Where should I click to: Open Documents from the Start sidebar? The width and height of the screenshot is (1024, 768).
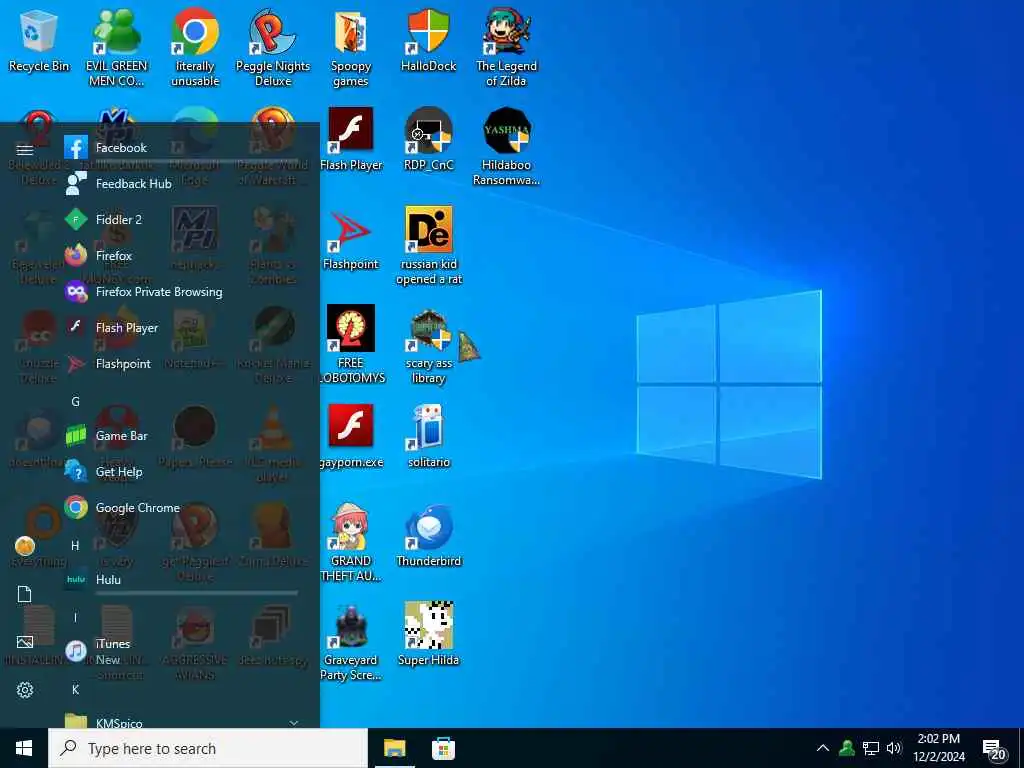point(25,594)
